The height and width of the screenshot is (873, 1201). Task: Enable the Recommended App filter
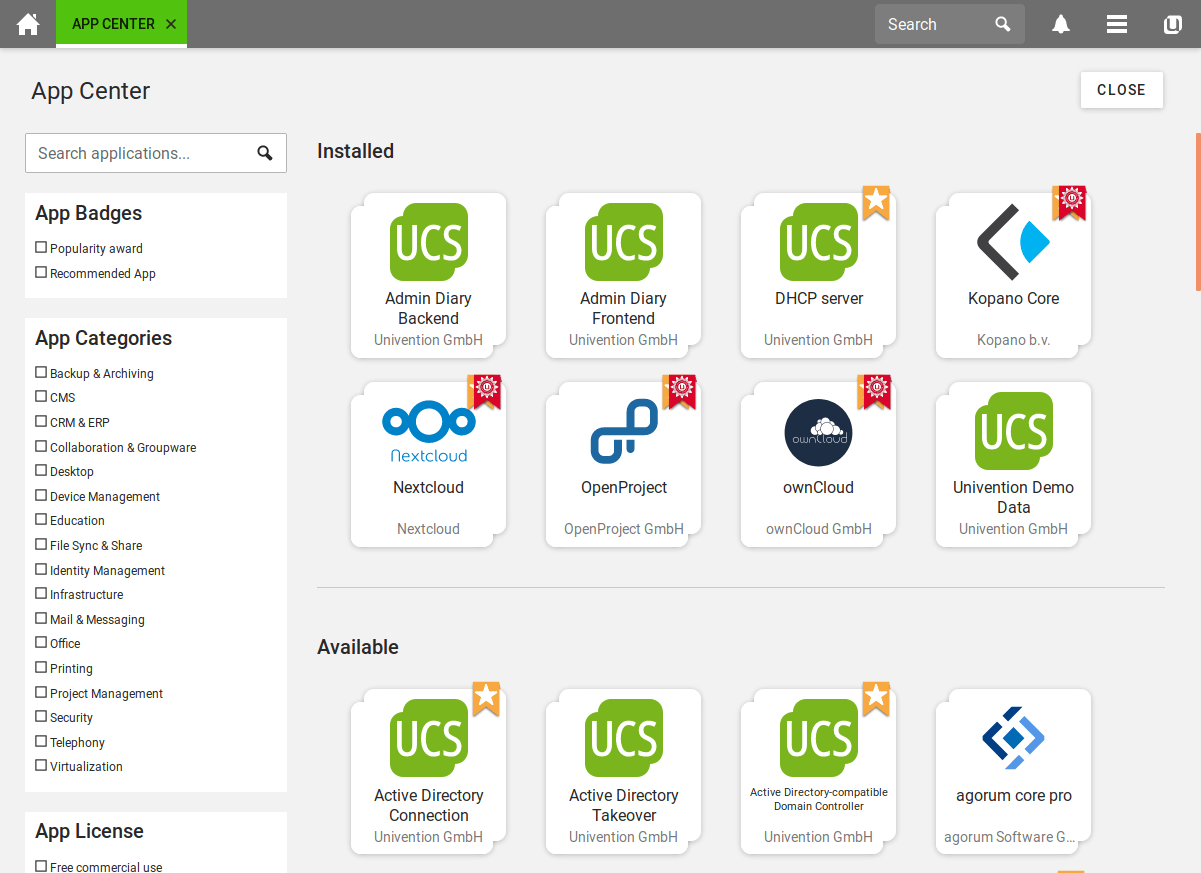[x=41, y=272]
